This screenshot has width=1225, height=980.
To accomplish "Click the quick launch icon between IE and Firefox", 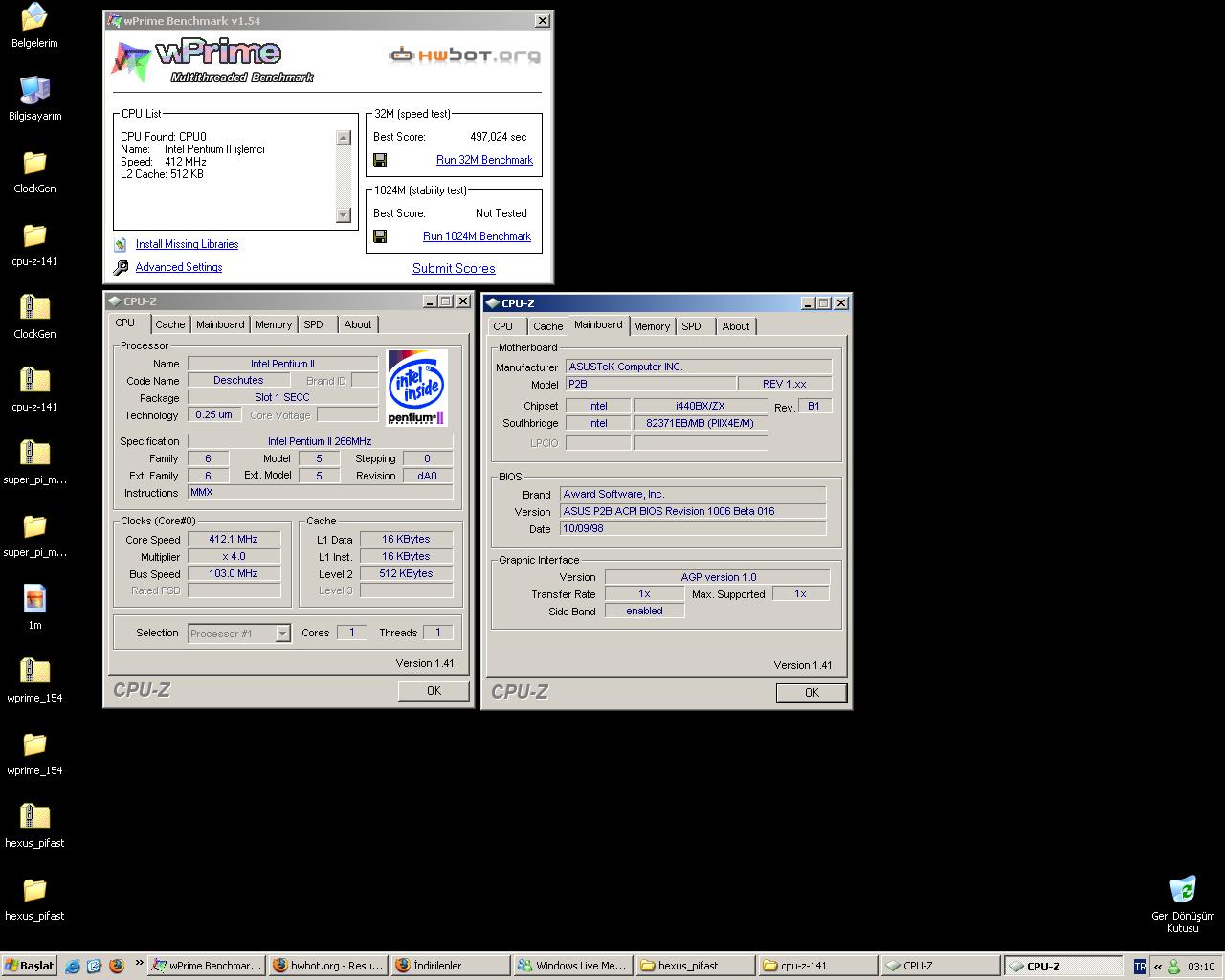I will coord(95,967).
